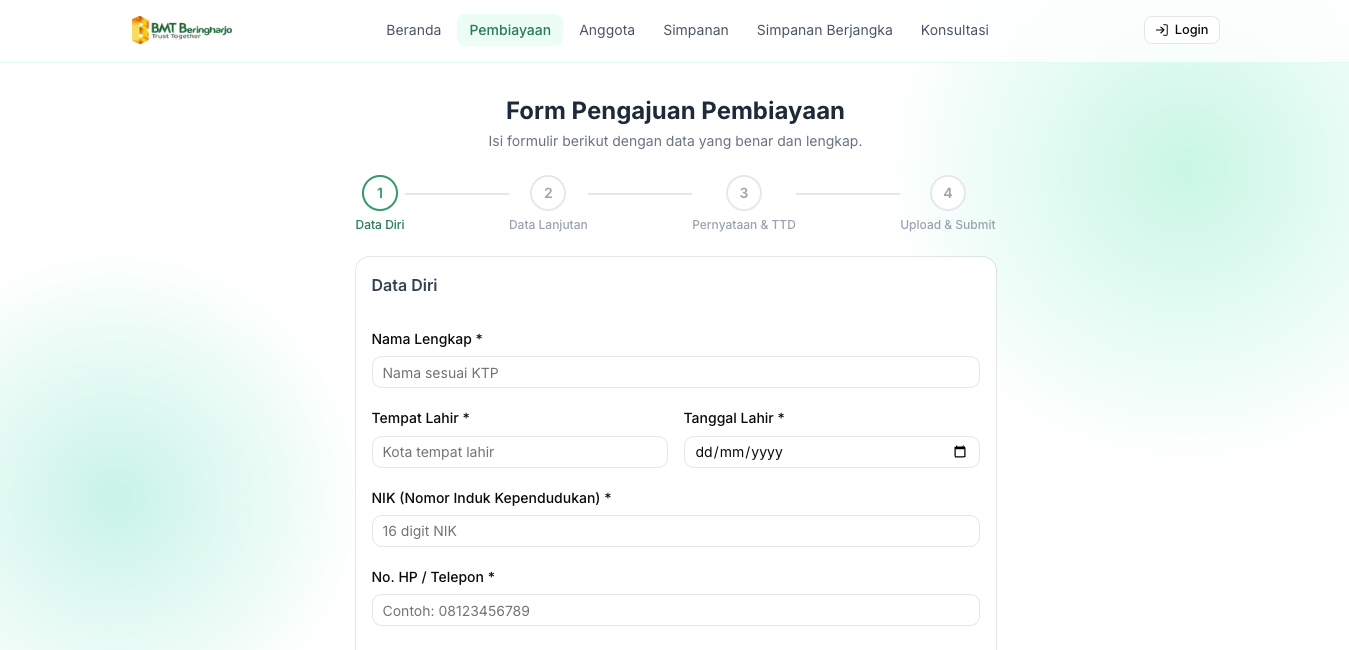Image resolution: width=1349 pixels, height=650 pixels.
Task: Go to step 4 Upload & Submit
Action: pos(948,193)
